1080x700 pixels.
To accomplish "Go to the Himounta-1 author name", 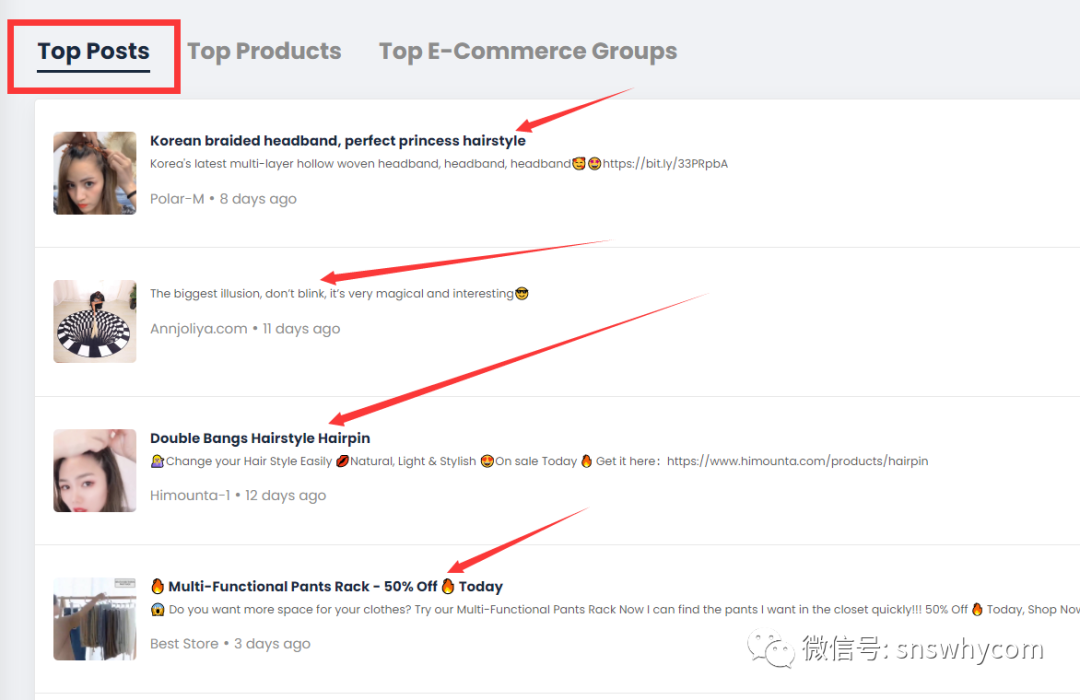I will pyautogui.click(x=190, y=496).
